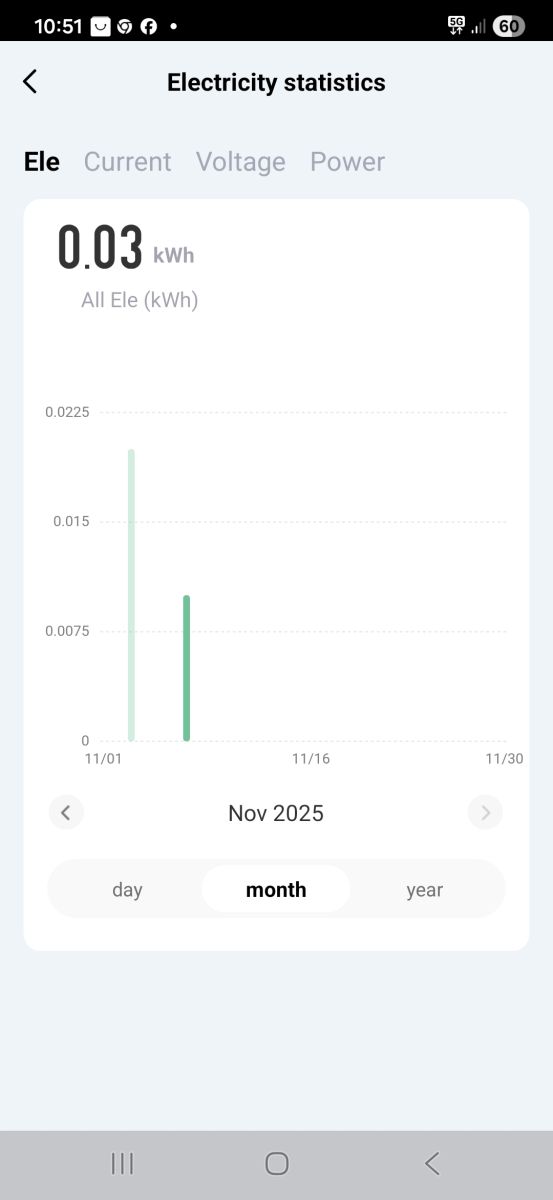The height and width of the screenshot is (1200, 553).
Task: Select the day view option
Action: pos(127,890)
